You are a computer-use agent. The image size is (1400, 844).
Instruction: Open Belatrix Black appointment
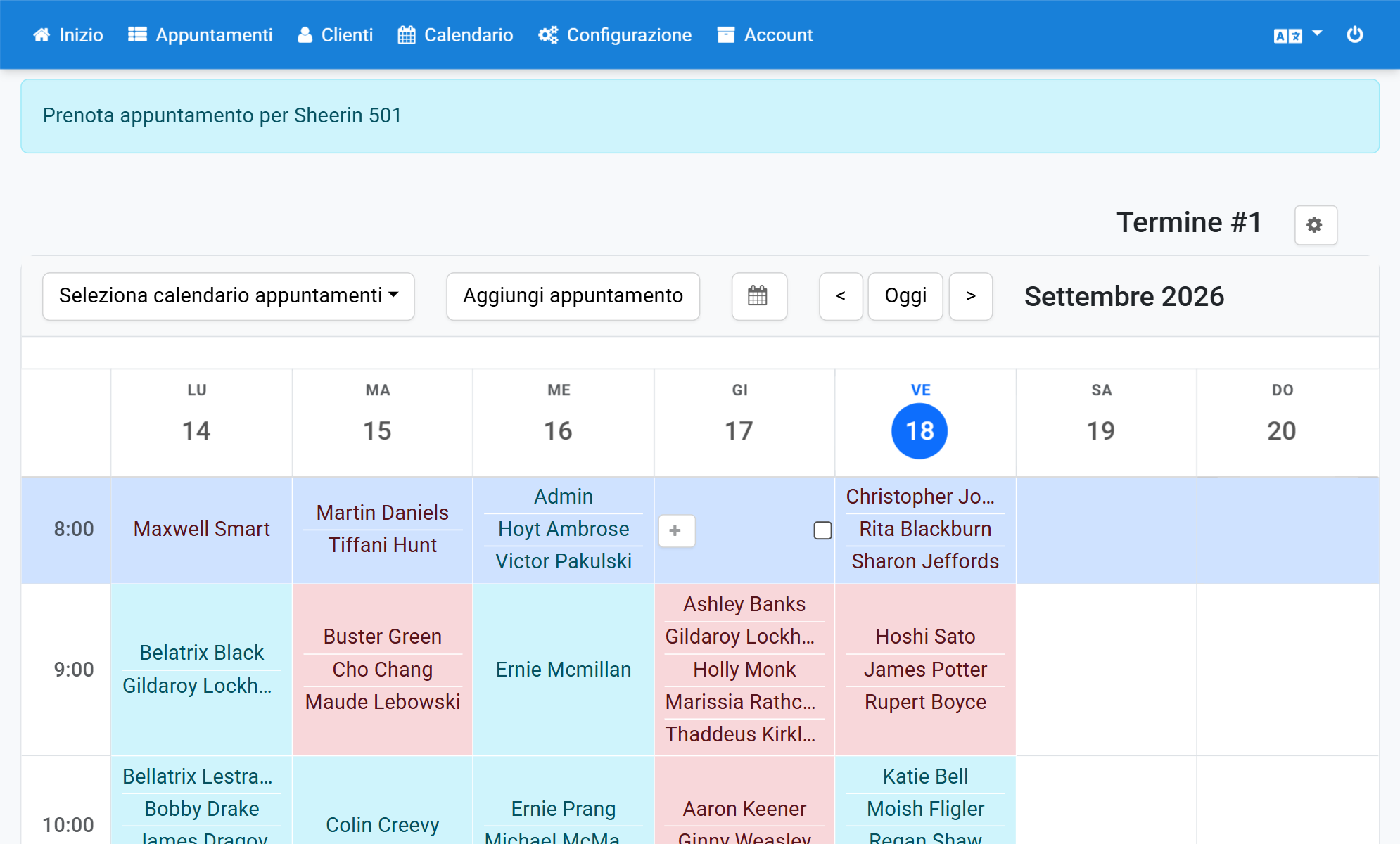click(202, 653)
